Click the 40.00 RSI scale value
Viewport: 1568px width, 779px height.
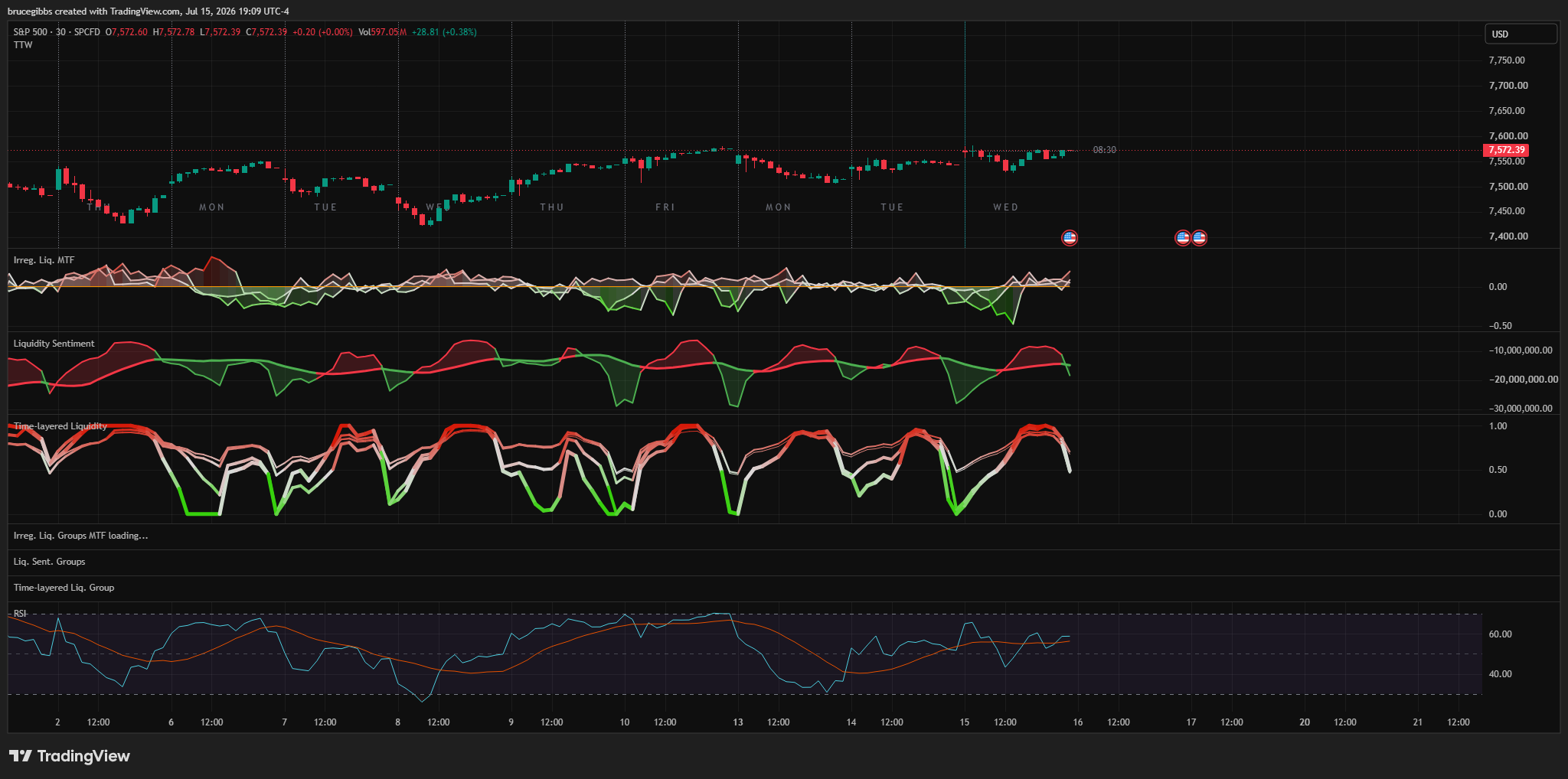1500,674
